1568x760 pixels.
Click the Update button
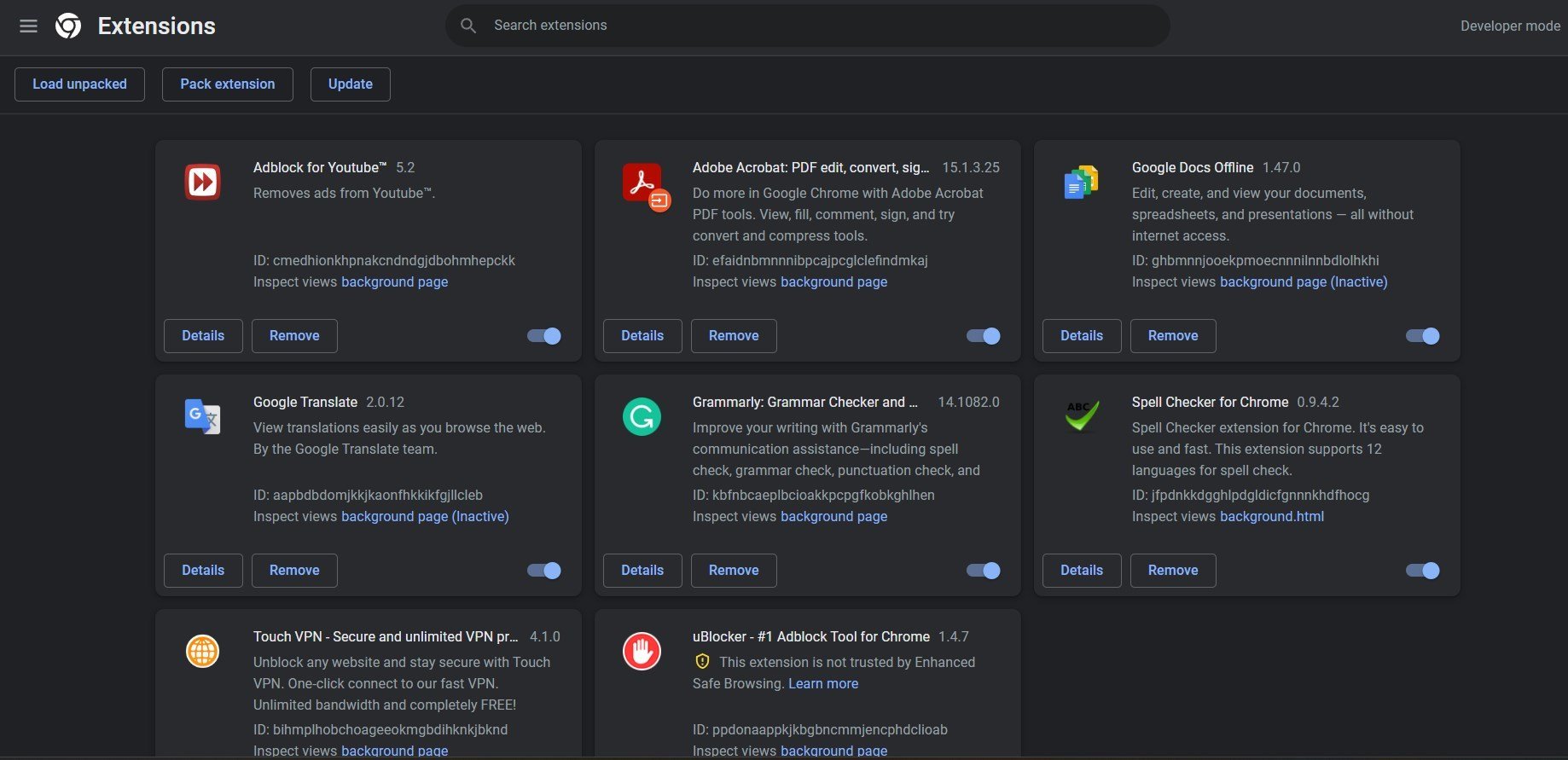351,84
